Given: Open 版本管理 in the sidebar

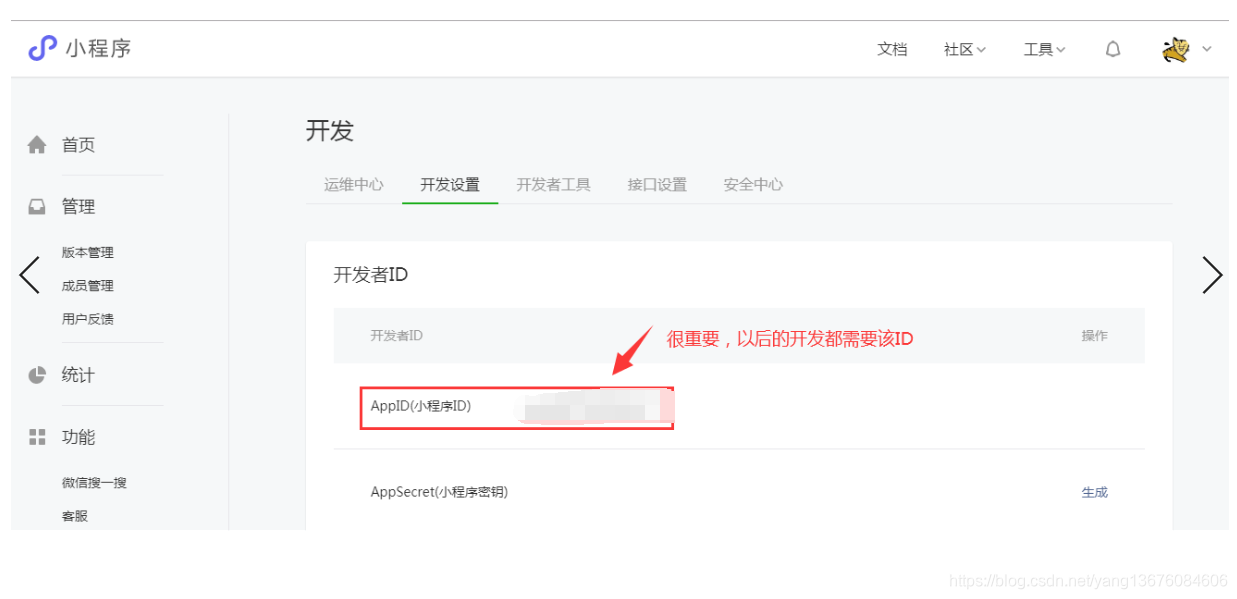Looking at the screenshot, I should click(88, 252).
